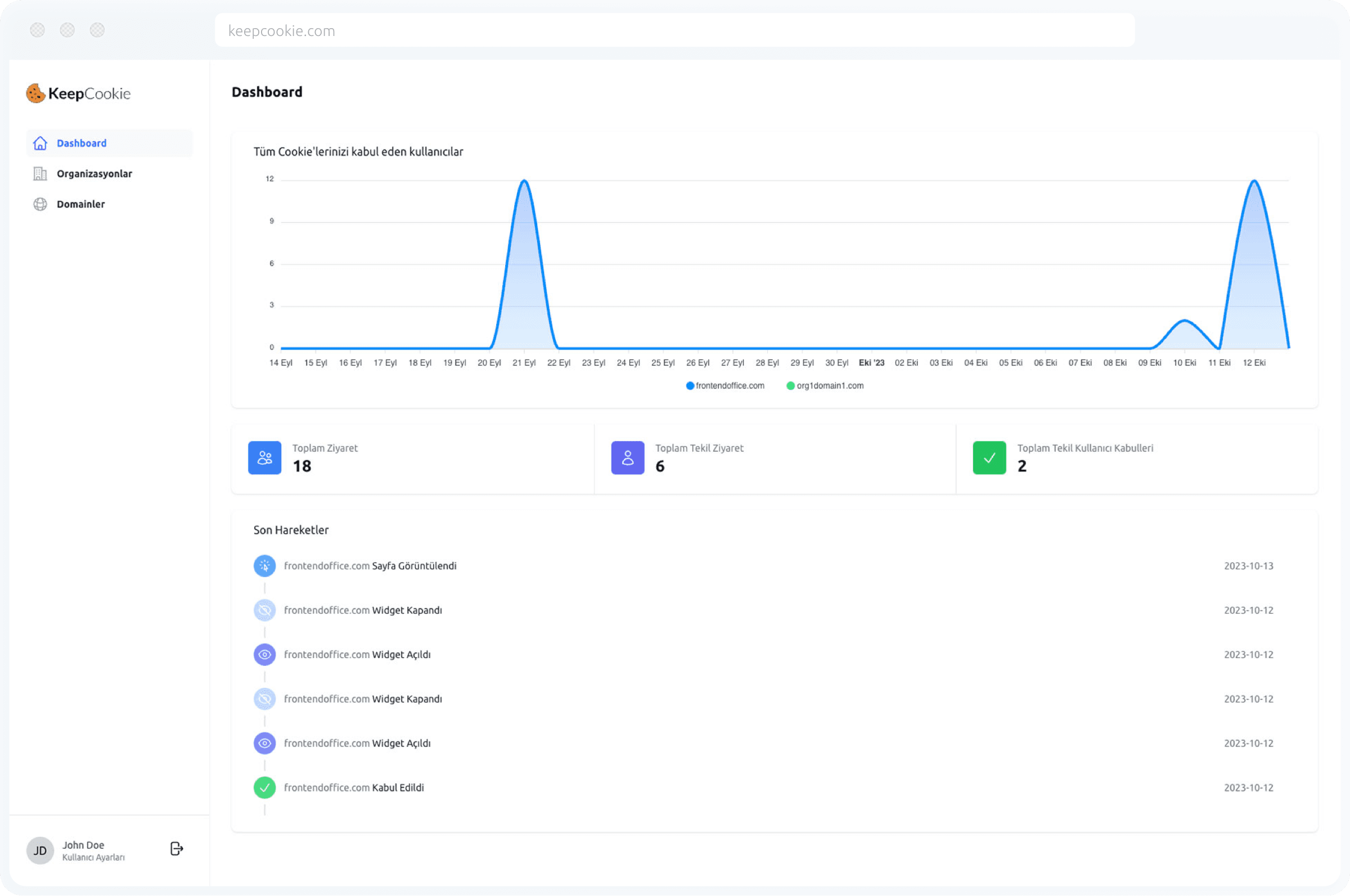1350x896 pixels.
Task: Open Organizasyonlar from the sidebar menu
Action: click(94, 174)
